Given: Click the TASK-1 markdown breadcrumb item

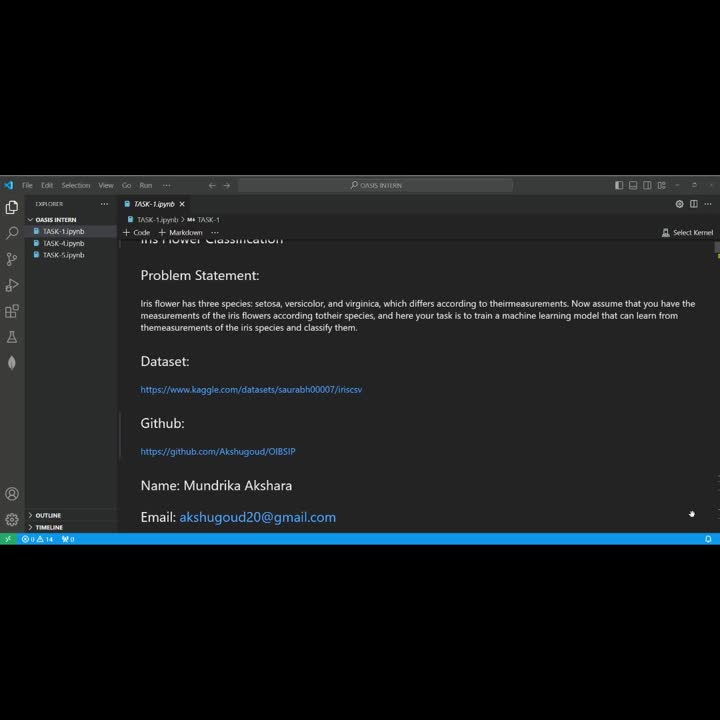Looking at the screenshot, I should point(203,219).
